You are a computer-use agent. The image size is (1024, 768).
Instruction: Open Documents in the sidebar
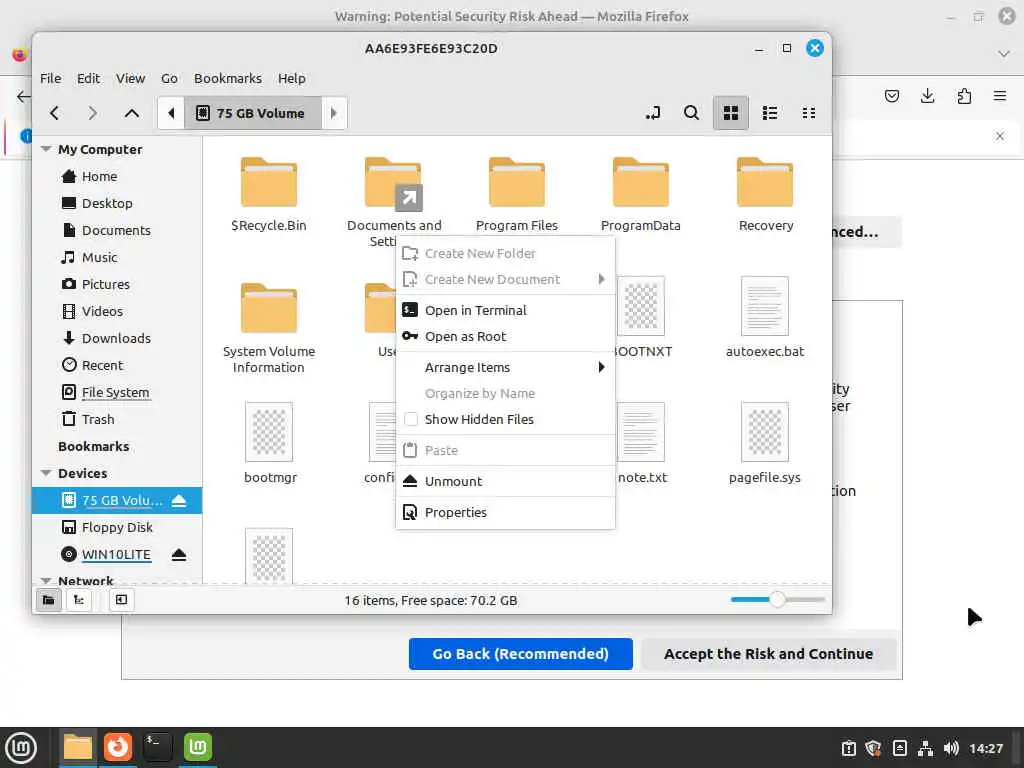(116, 230)
